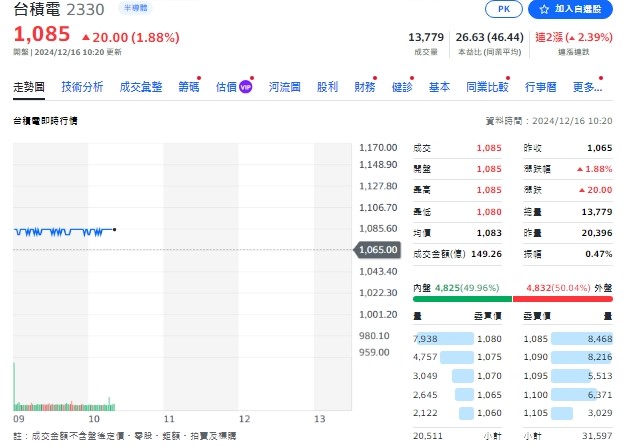
Task: Add stock via 加入自選股 button
Action: point(570,9)
